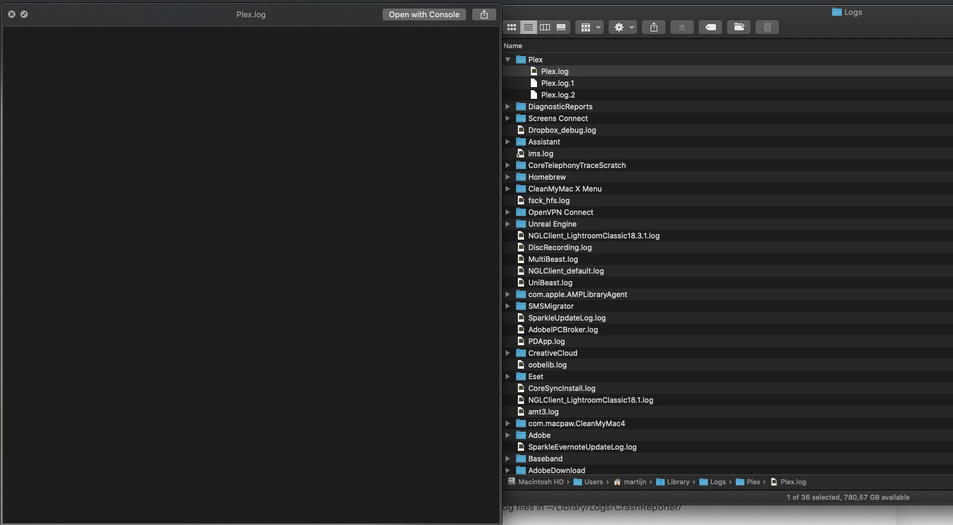The width and height of the screenshot is (953, 525).
Task: Select the Plex.log file row
Action: coord(728,71)
